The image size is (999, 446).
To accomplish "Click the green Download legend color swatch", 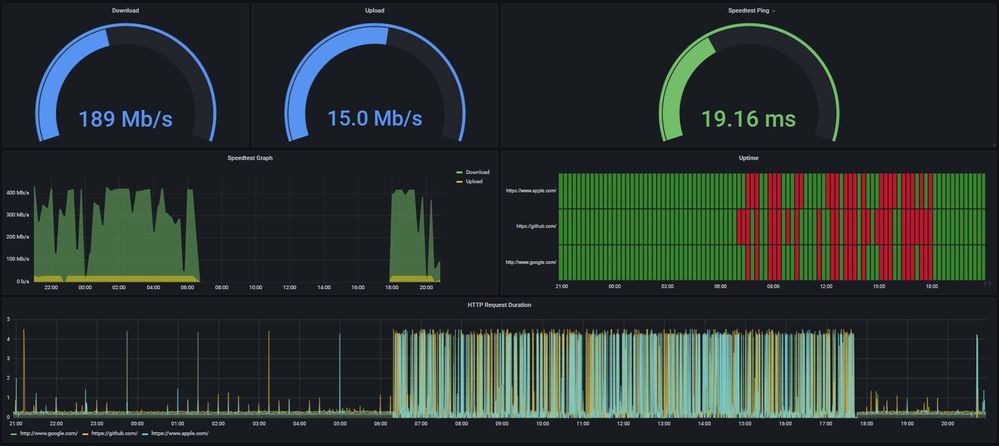I will click(x=459, y=173).
